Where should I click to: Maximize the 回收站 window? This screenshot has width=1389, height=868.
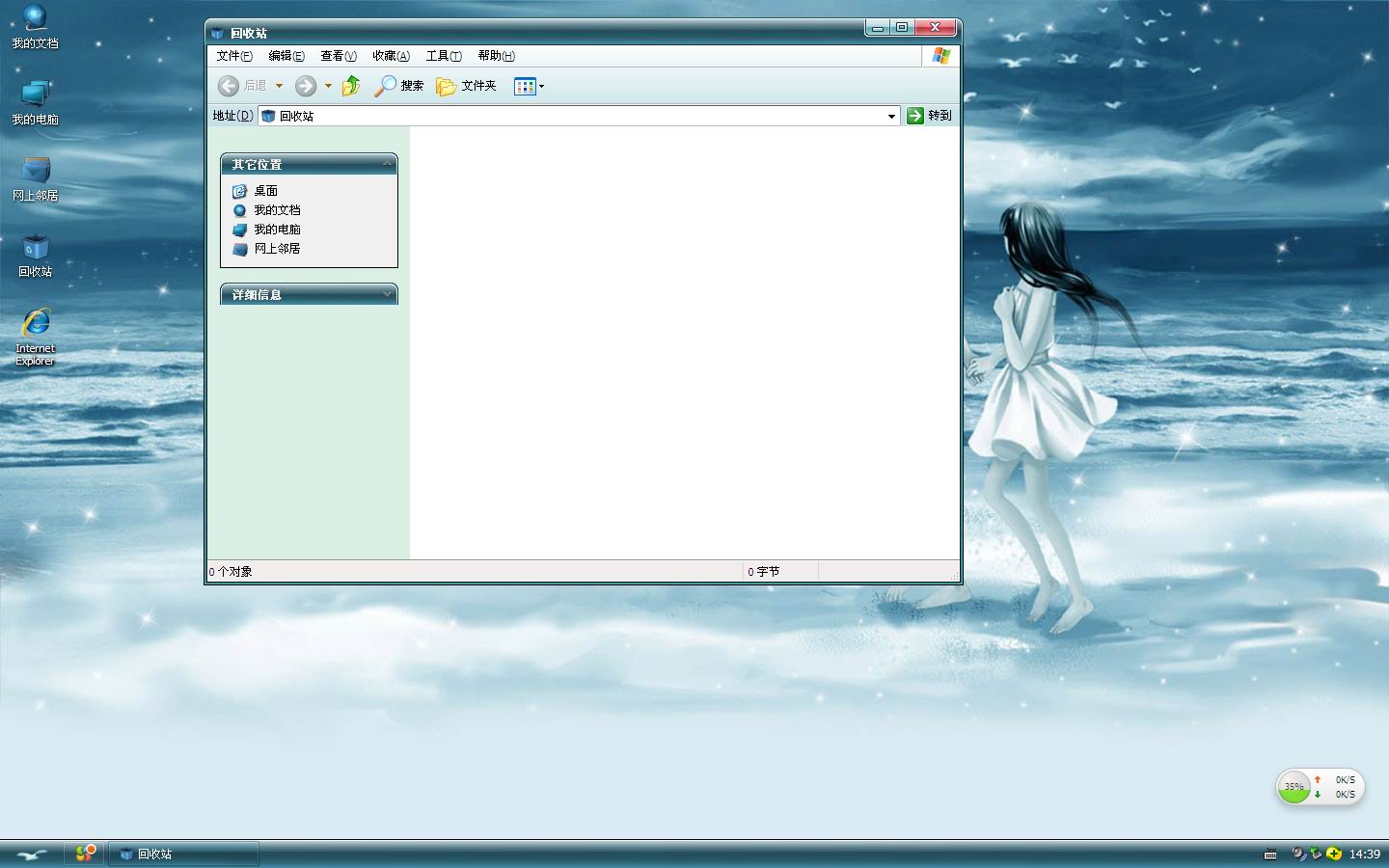(902, 28)
